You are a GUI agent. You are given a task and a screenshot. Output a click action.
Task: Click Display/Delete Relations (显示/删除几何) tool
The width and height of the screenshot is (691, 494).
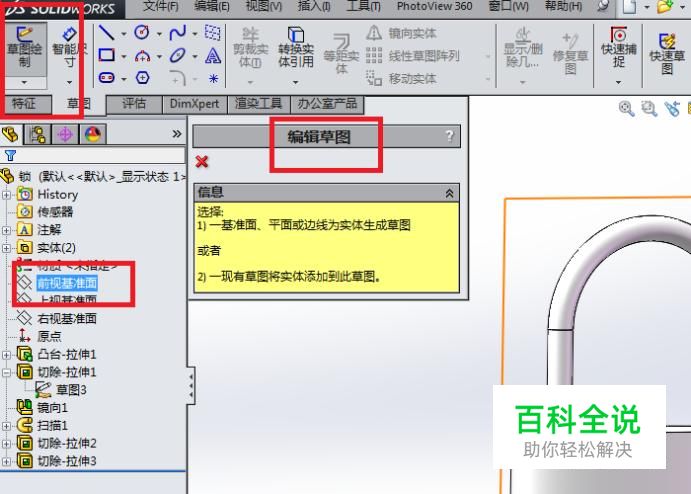click(x=523, y=48)
